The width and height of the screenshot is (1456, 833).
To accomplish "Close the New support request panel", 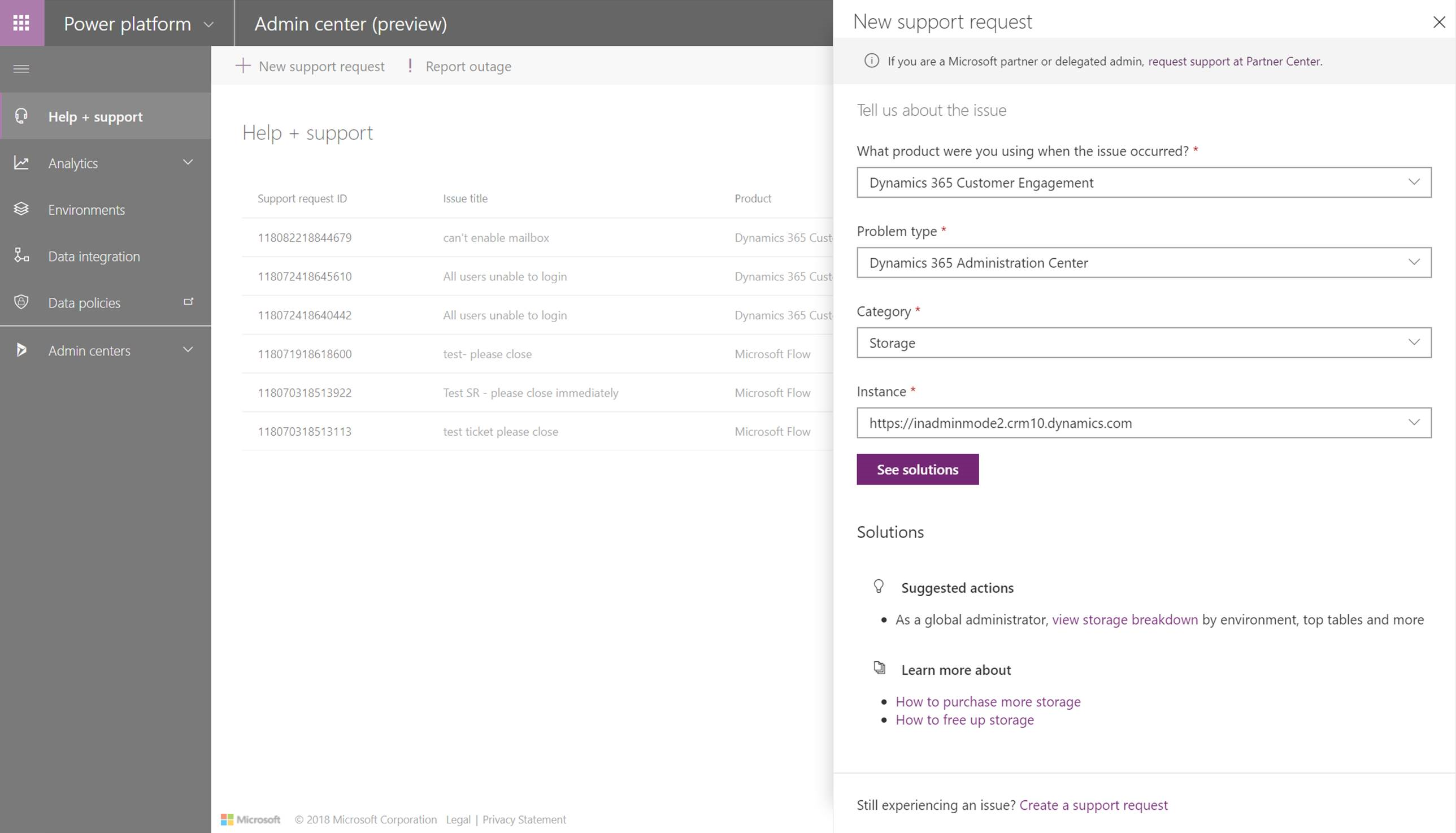I will pos(1439,22).
